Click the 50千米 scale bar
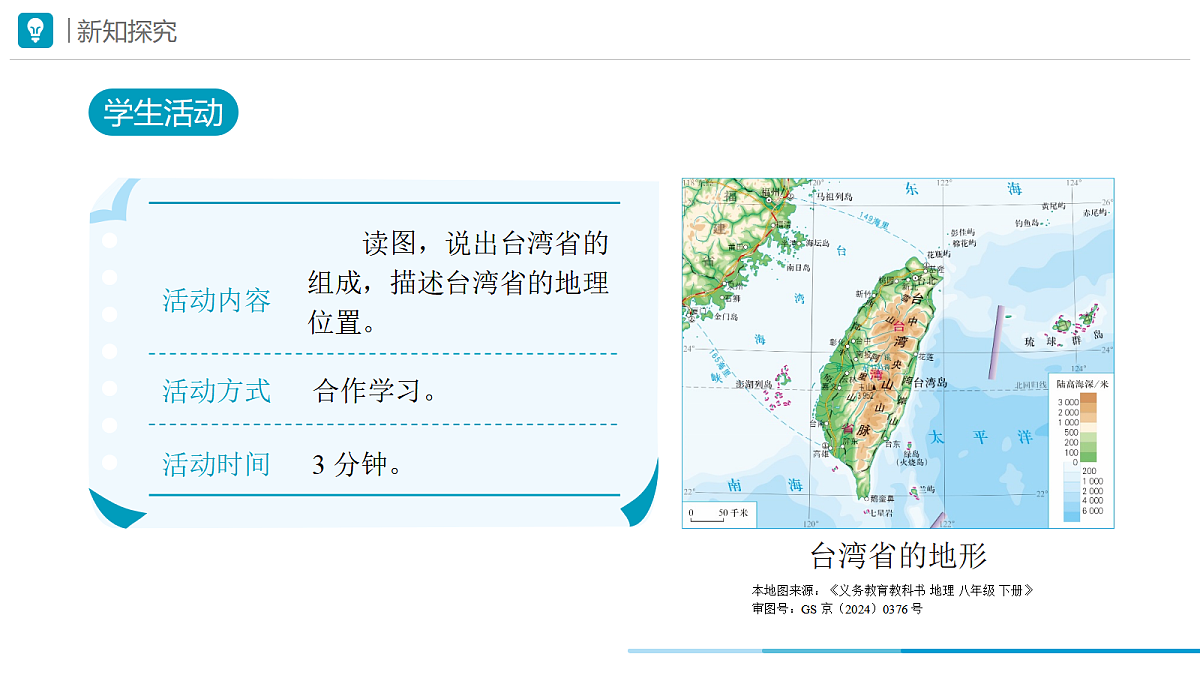 [x=720, y=513]
